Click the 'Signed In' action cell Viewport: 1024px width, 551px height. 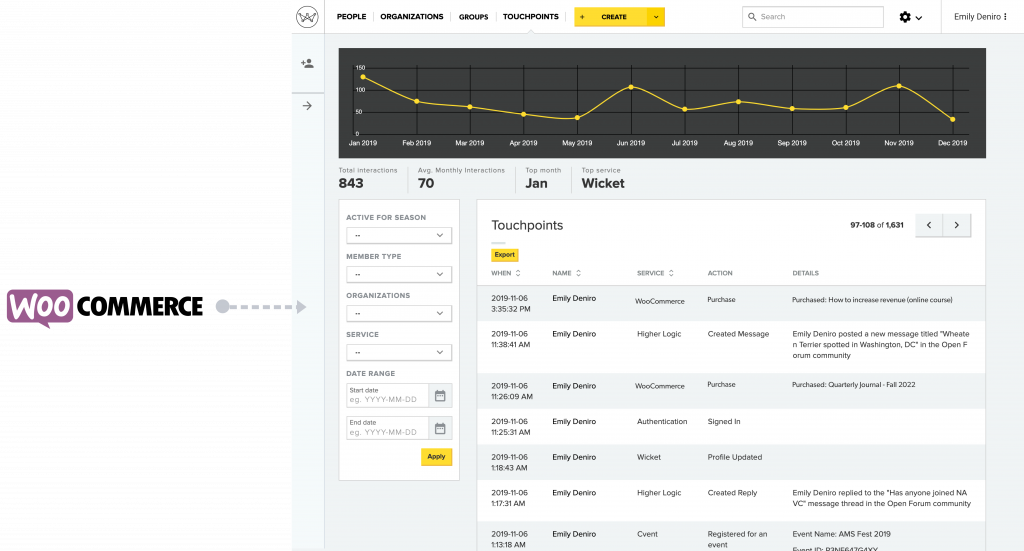724,422
